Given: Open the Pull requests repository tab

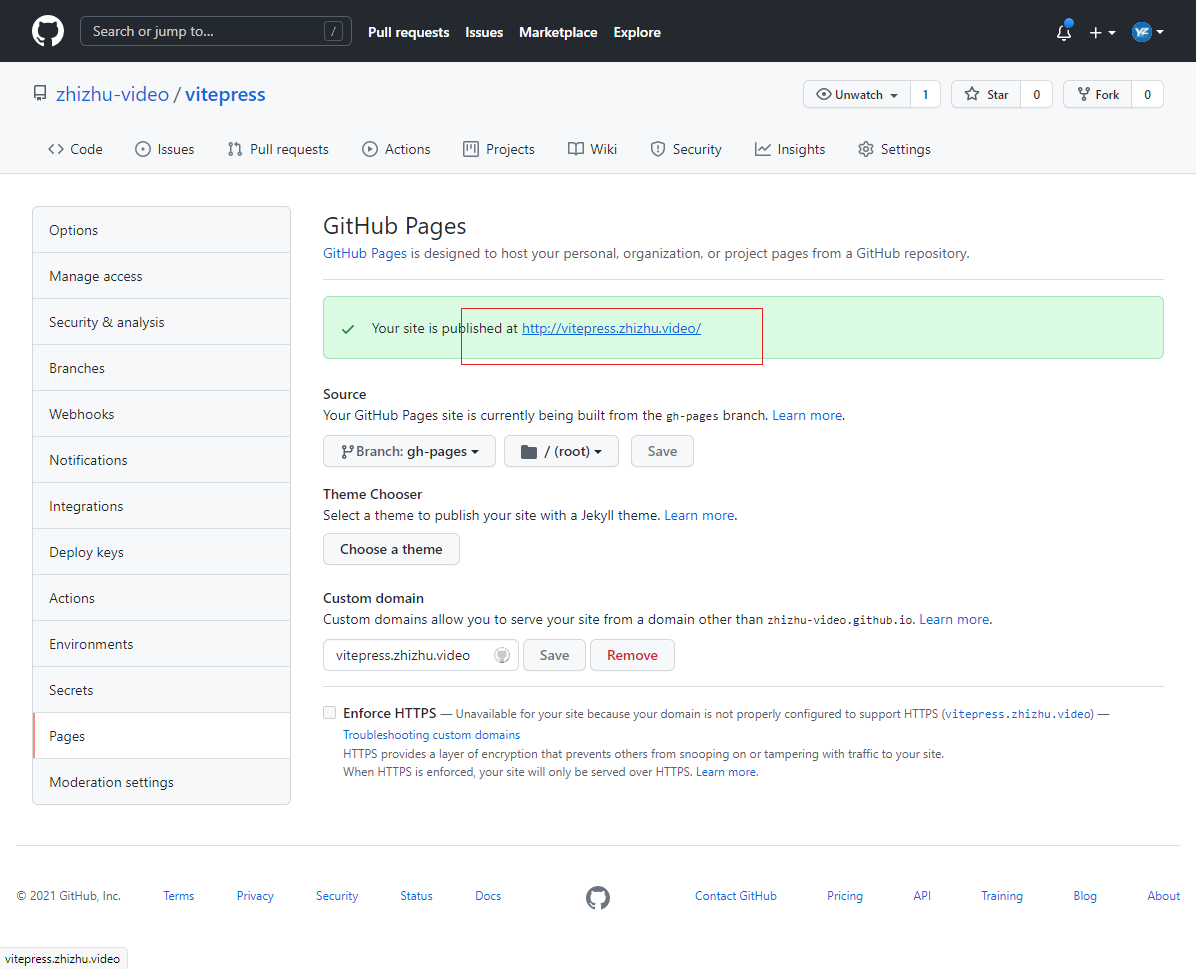Looking at the screenshot, I should pos(278,149).
